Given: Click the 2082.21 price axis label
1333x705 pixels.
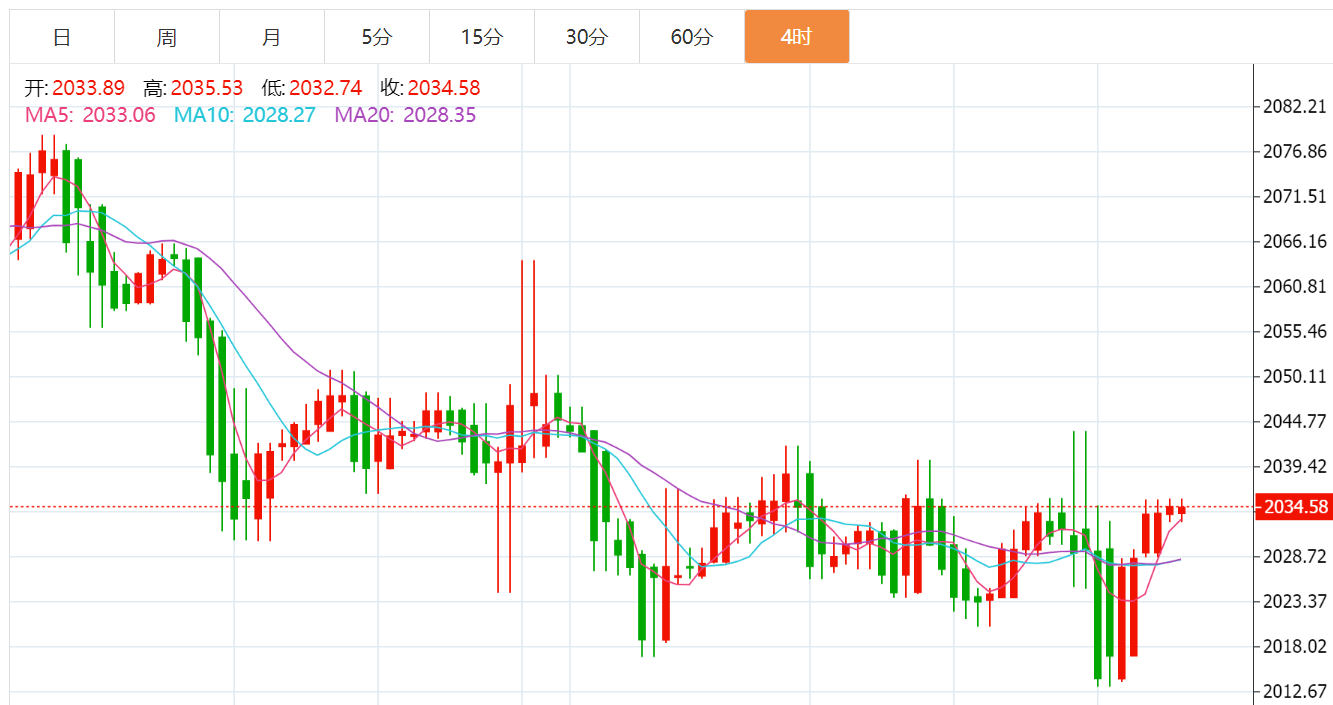Looking at the screenshot, I should tap(1296, 107).
